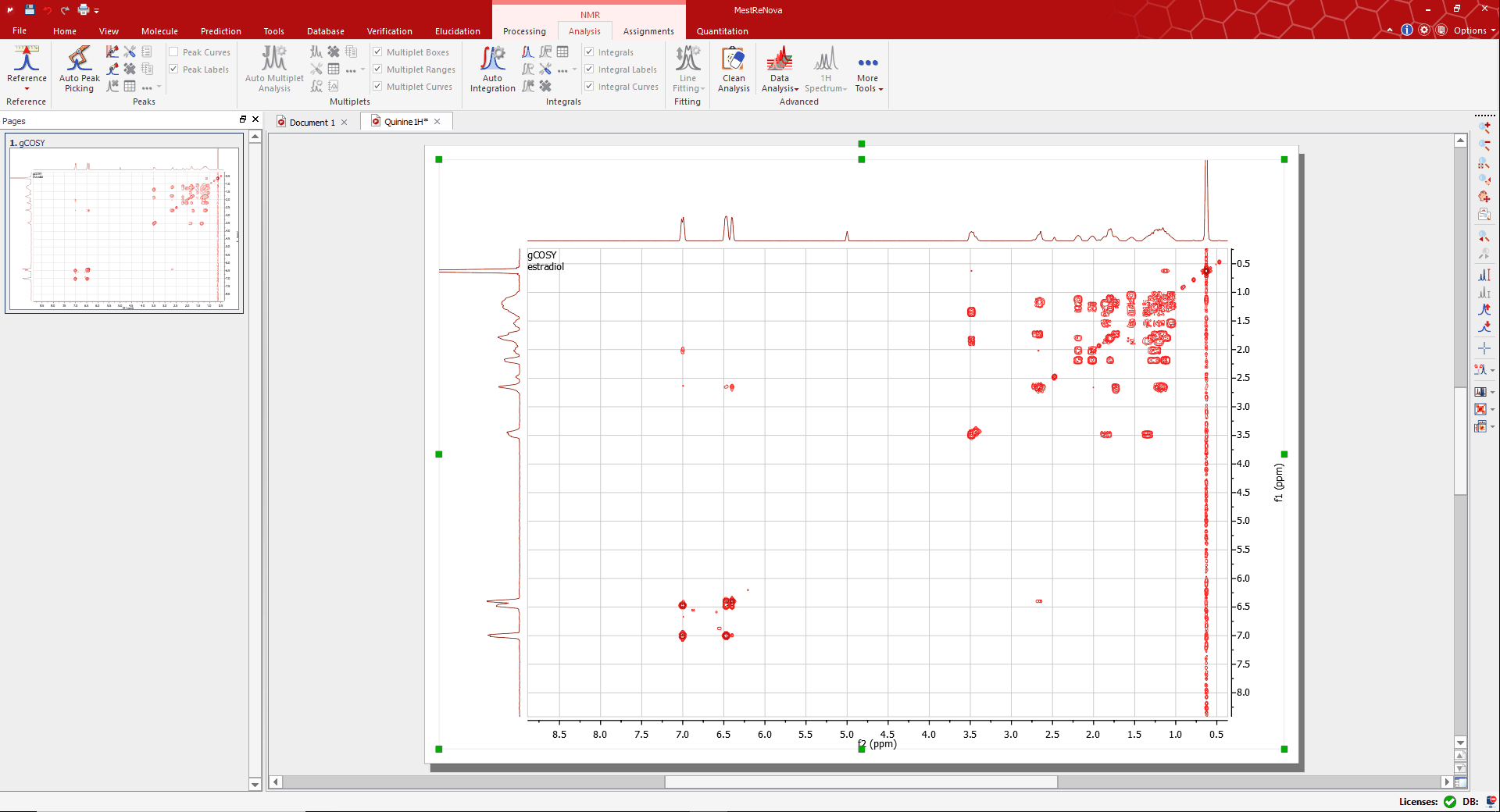Select the pan spectrum hand tool
The height and width of the screenshot is (812, 1500).
coord(1484,197)
